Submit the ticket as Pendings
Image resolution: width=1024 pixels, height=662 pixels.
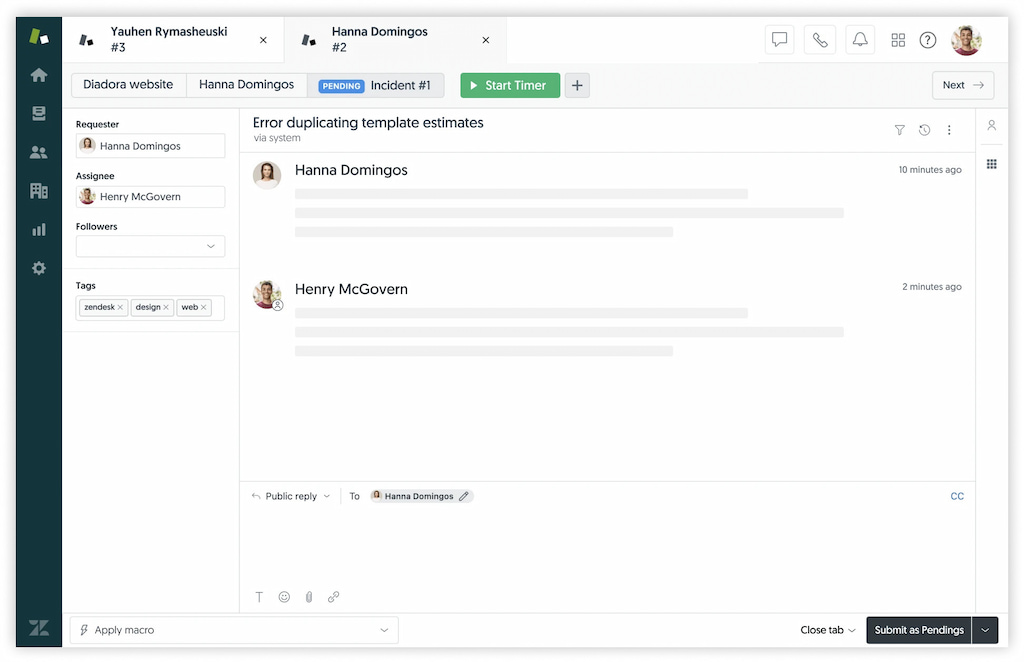tap(918, 630)
